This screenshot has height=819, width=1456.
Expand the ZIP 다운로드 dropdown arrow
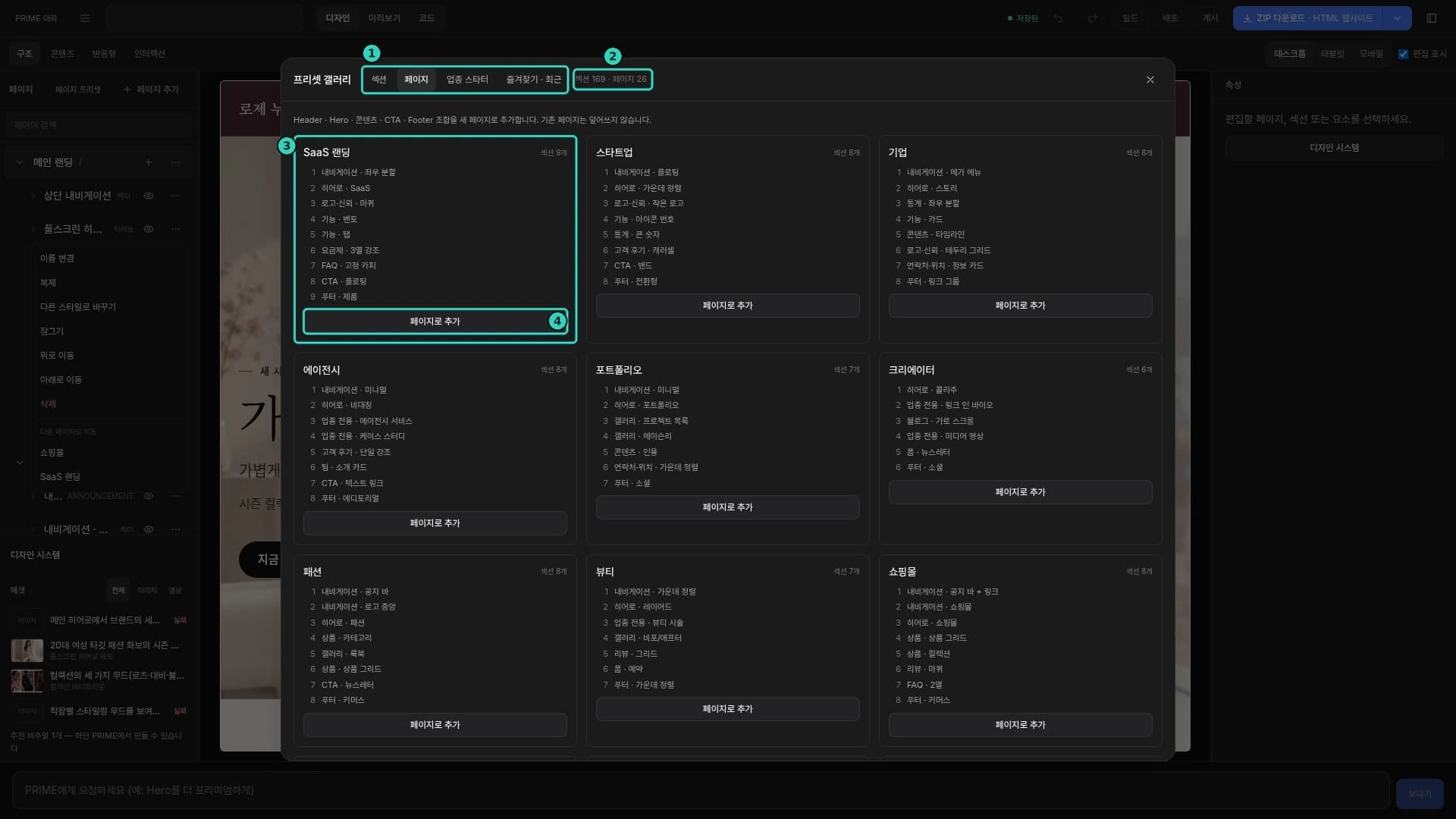coord(1397,18)
